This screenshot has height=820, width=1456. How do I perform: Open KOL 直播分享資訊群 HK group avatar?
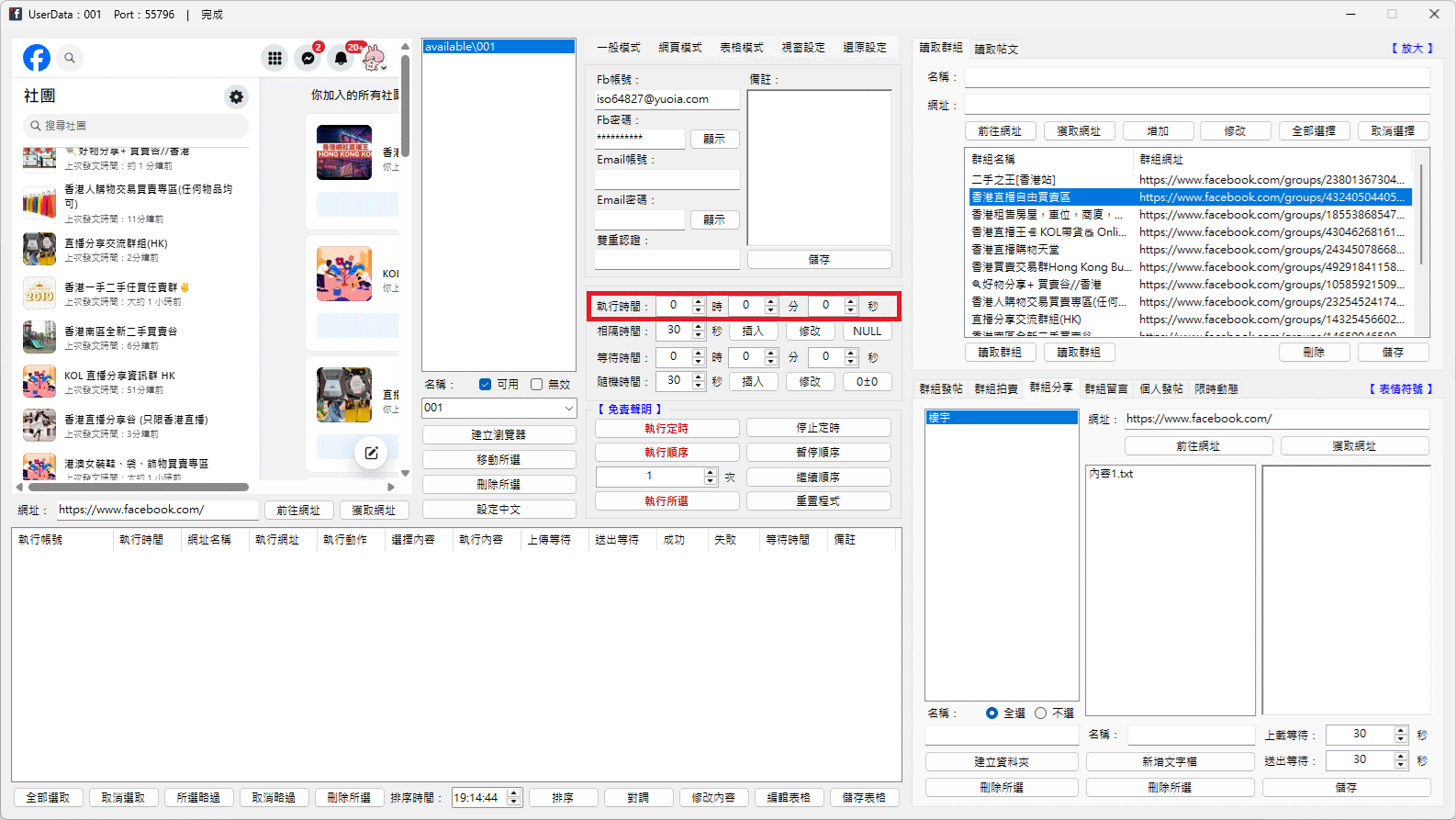(39, 381)
